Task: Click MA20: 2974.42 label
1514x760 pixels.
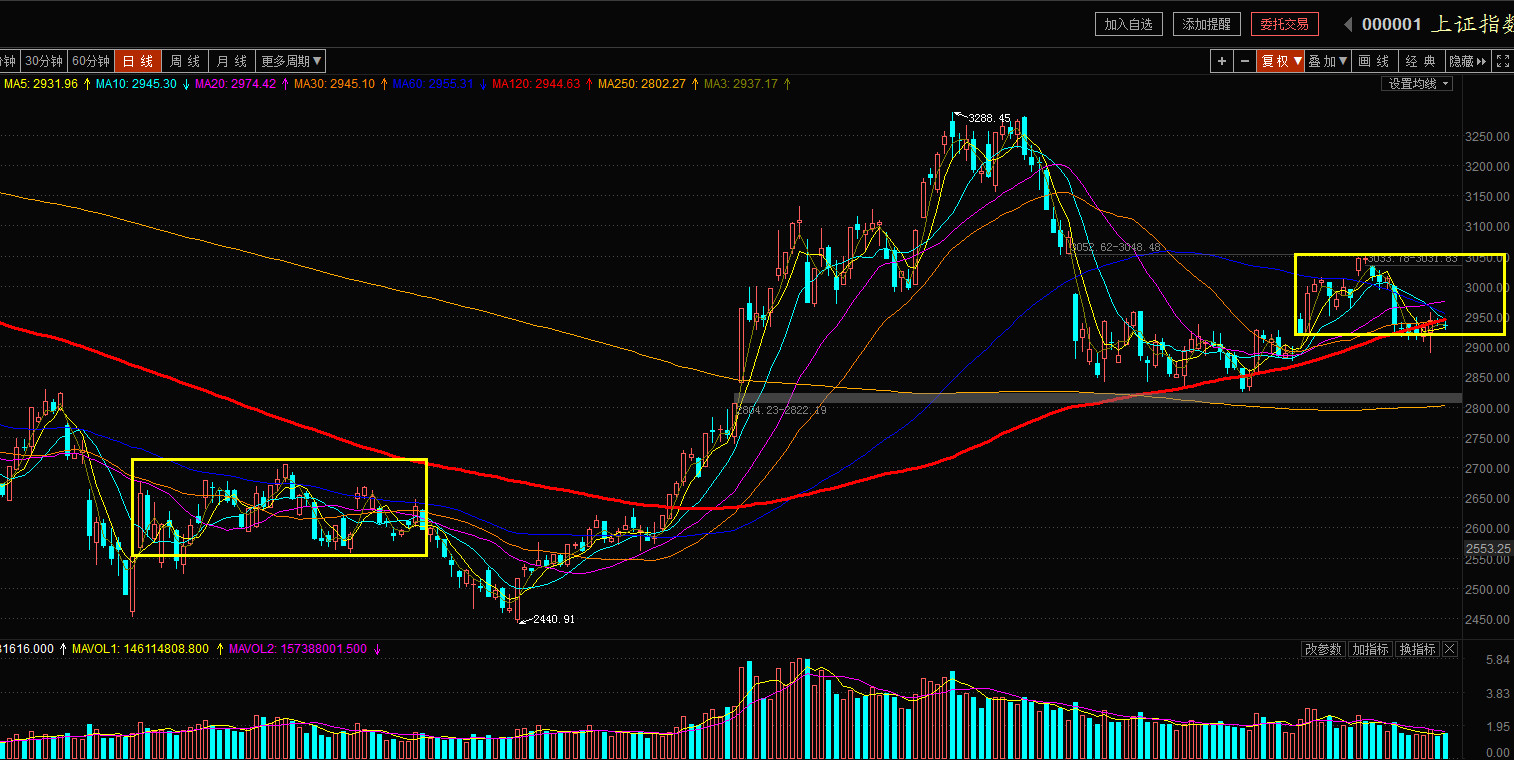Action: [x=235, y=84]
